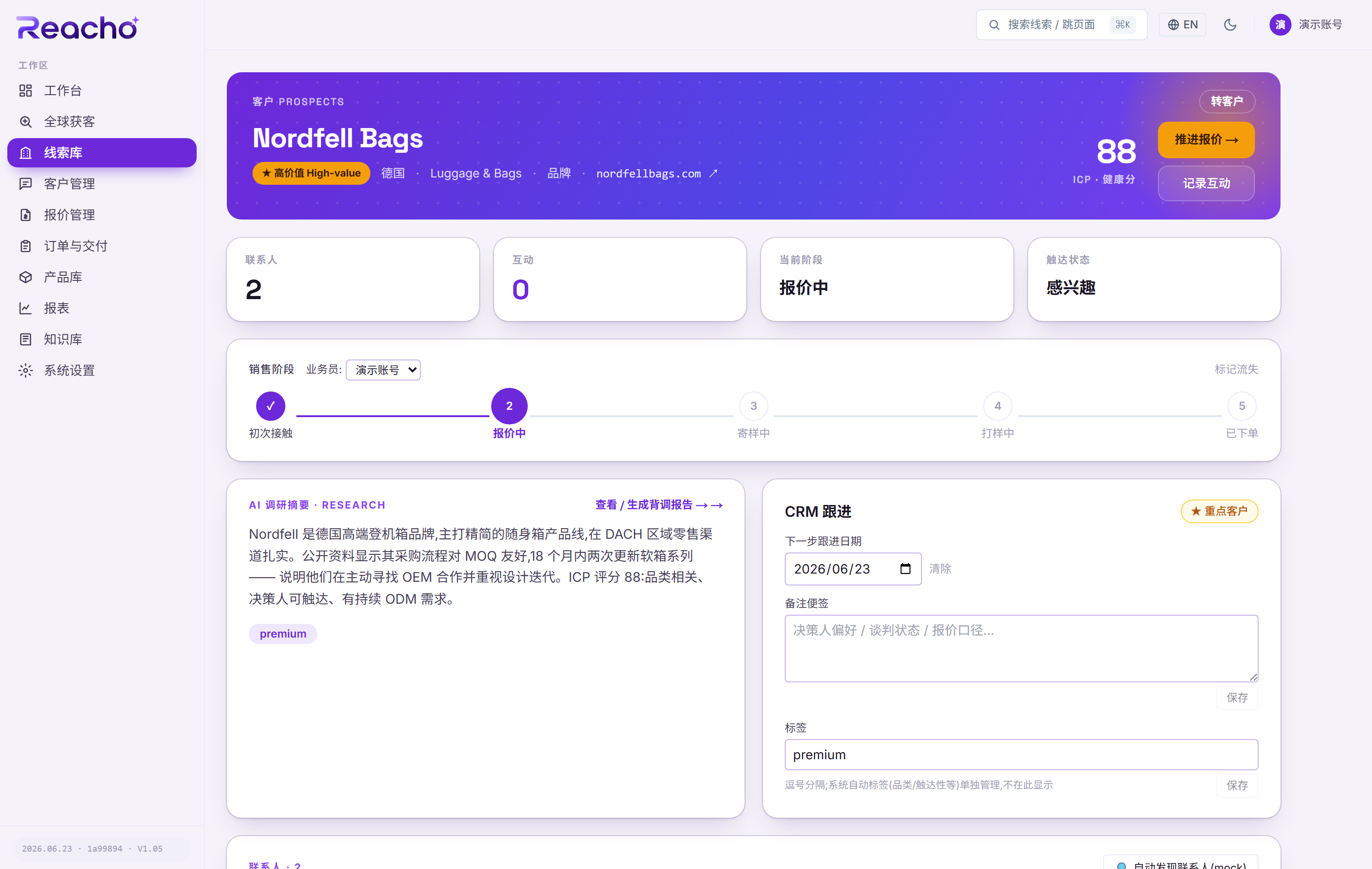Click the 联系人 count card
The image size is (1372, 869).
(x=353, y=279)
